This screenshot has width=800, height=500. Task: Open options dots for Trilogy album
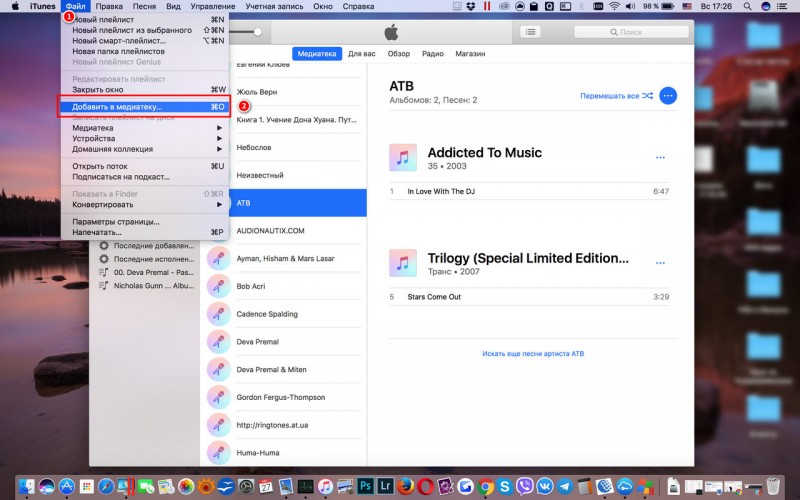(x=660, y=263)
